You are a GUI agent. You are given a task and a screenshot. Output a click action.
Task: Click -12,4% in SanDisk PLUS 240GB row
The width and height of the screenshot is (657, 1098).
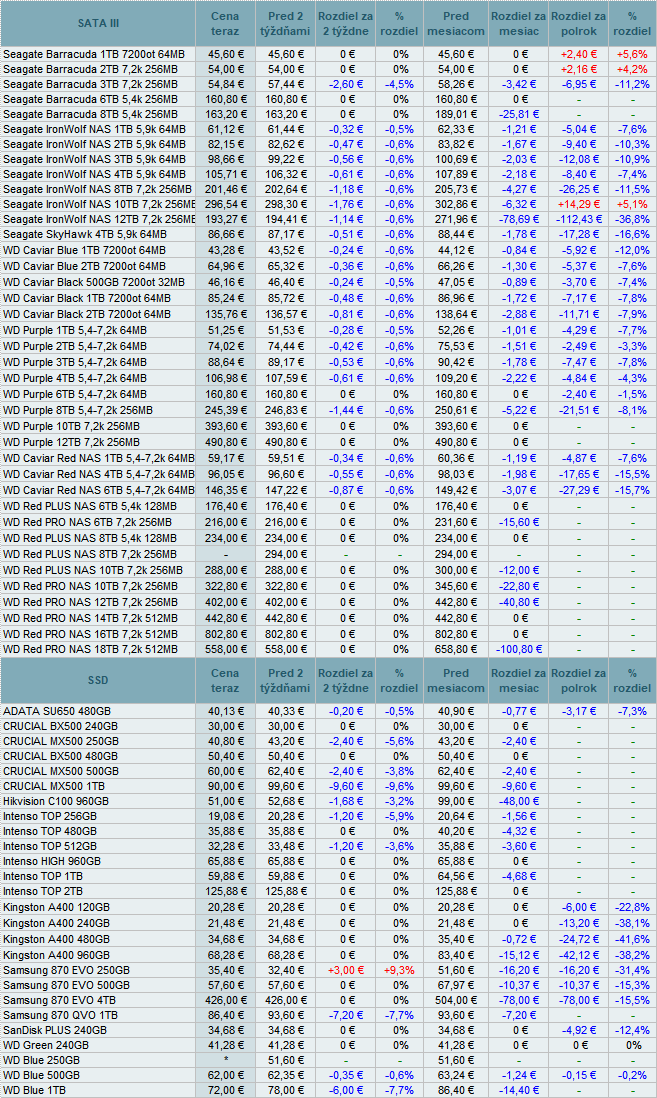point(632,1030)
